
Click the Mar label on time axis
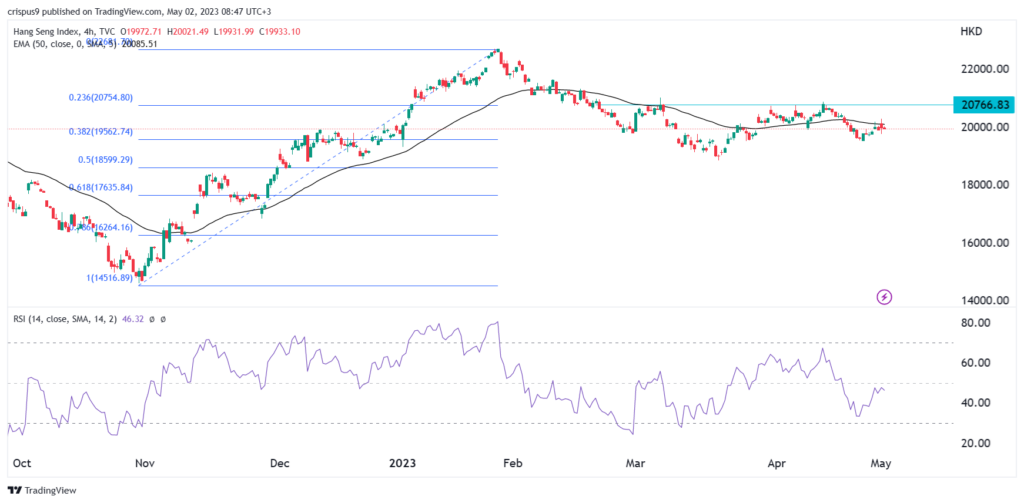click(x=635, y=463)
